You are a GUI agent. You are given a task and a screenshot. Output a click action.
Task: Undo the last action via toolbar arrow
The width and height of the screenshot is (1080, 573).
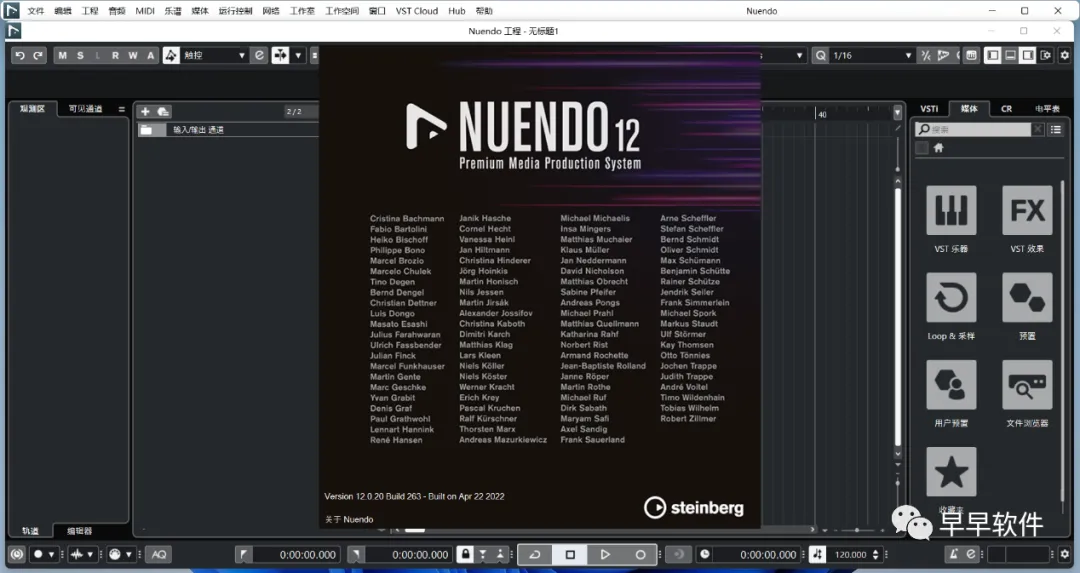point(20,55)
